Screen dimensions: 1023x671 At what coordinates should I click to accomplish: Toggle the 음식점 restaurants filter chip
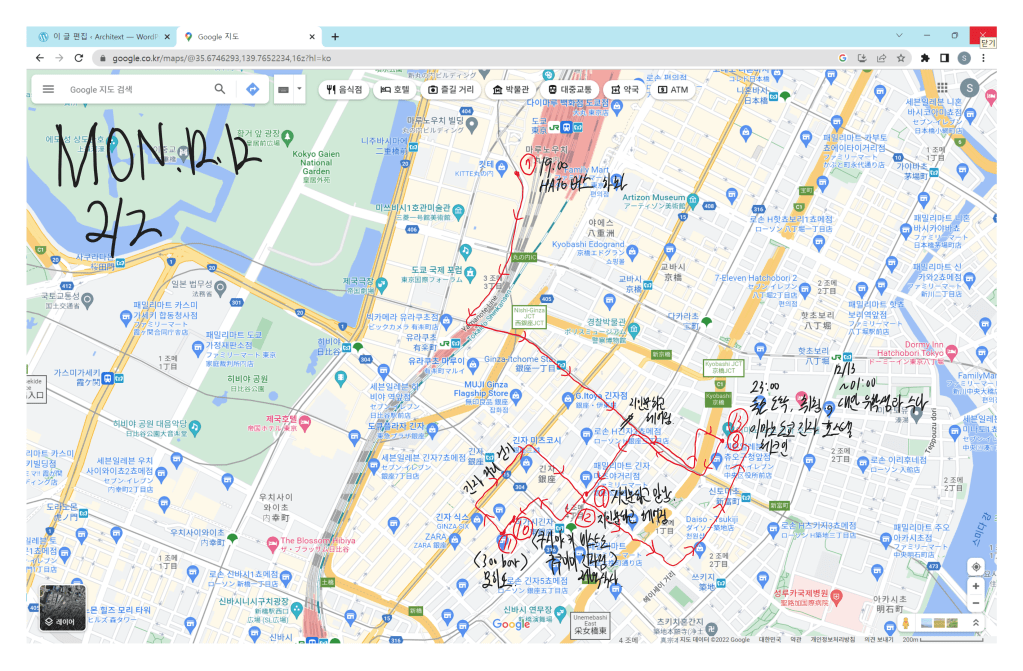tap(343, 90)
